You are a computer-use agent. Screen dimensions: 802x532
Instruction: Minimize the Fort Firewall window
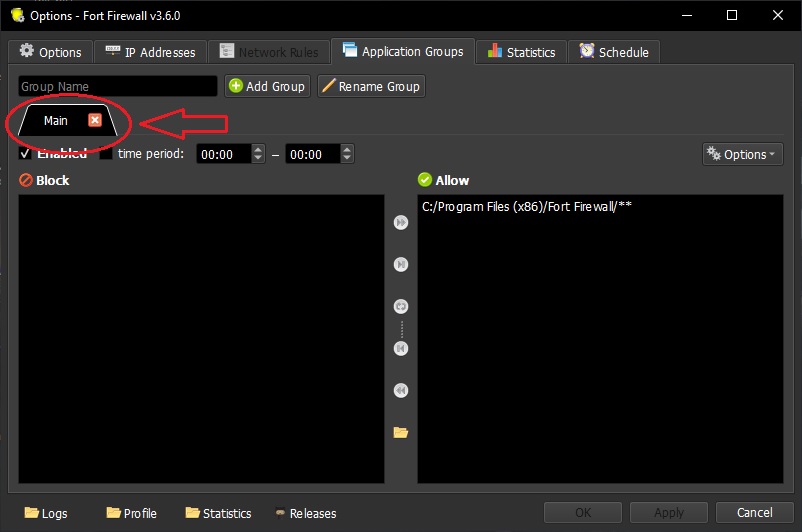click(x=687, y=15)
